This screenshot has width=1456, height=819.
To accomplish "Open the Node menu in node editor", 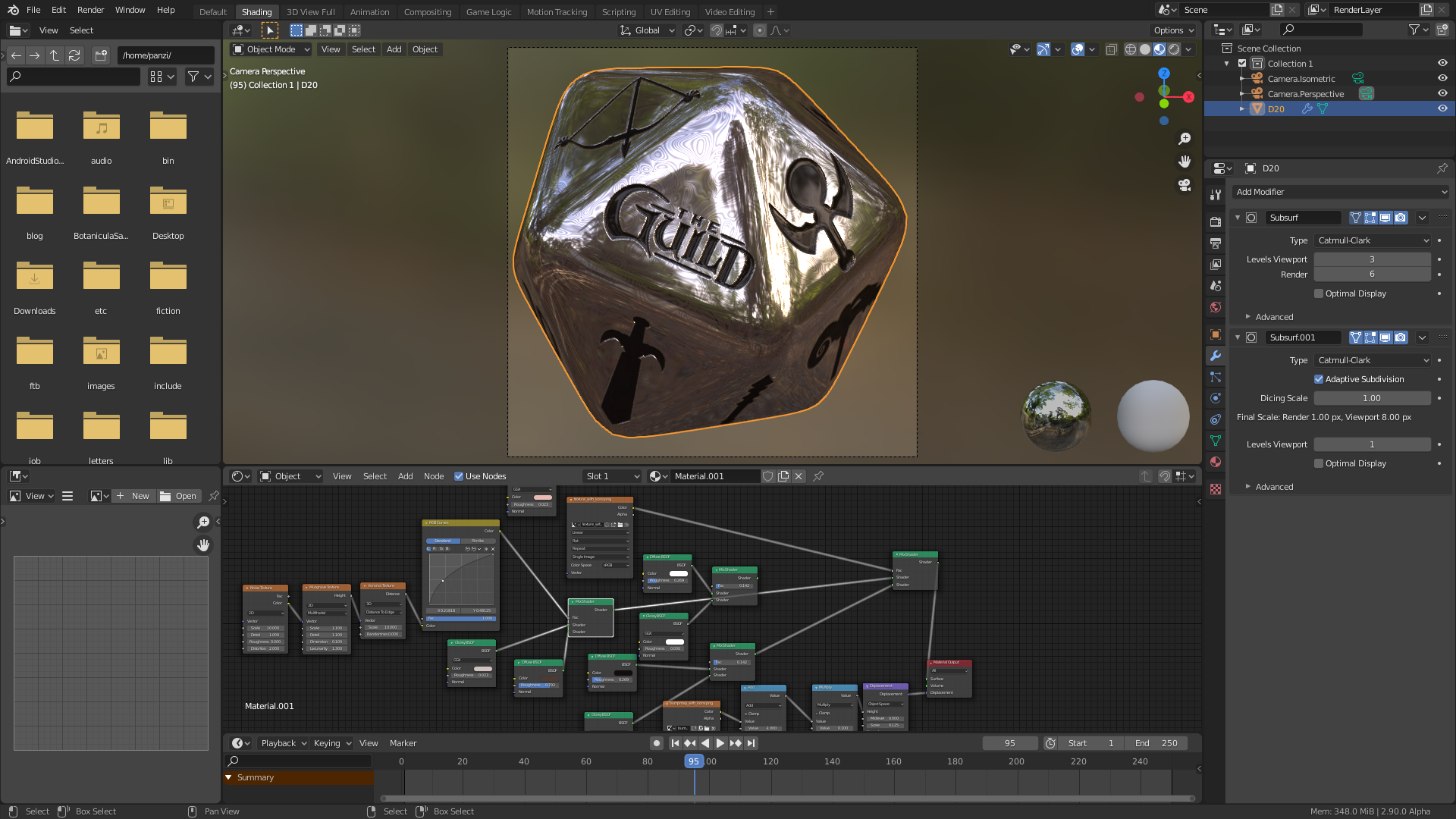I will [x=434, y=476].
